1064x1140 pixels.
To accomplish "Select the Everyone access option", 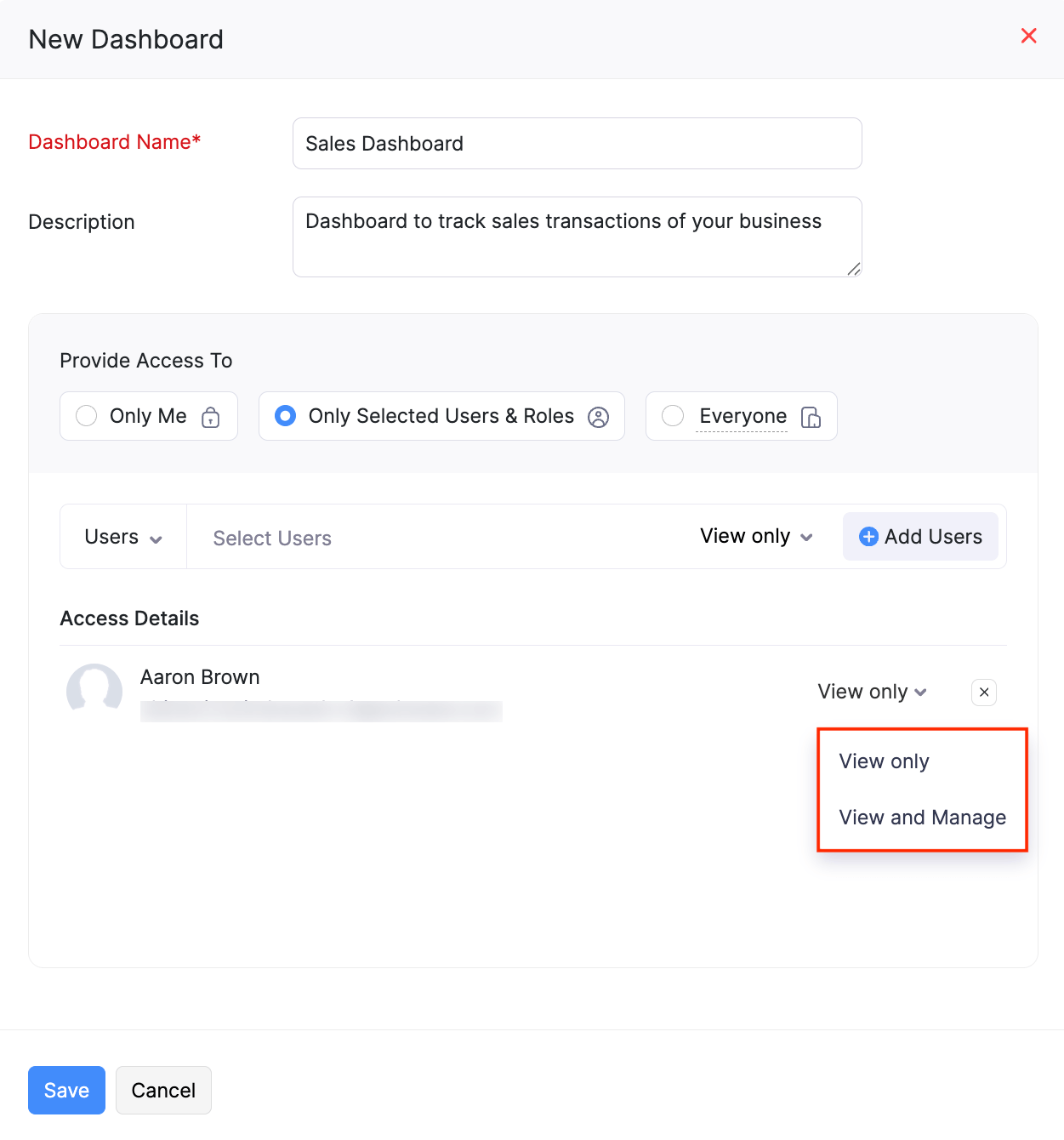I will tap(673, 416).
